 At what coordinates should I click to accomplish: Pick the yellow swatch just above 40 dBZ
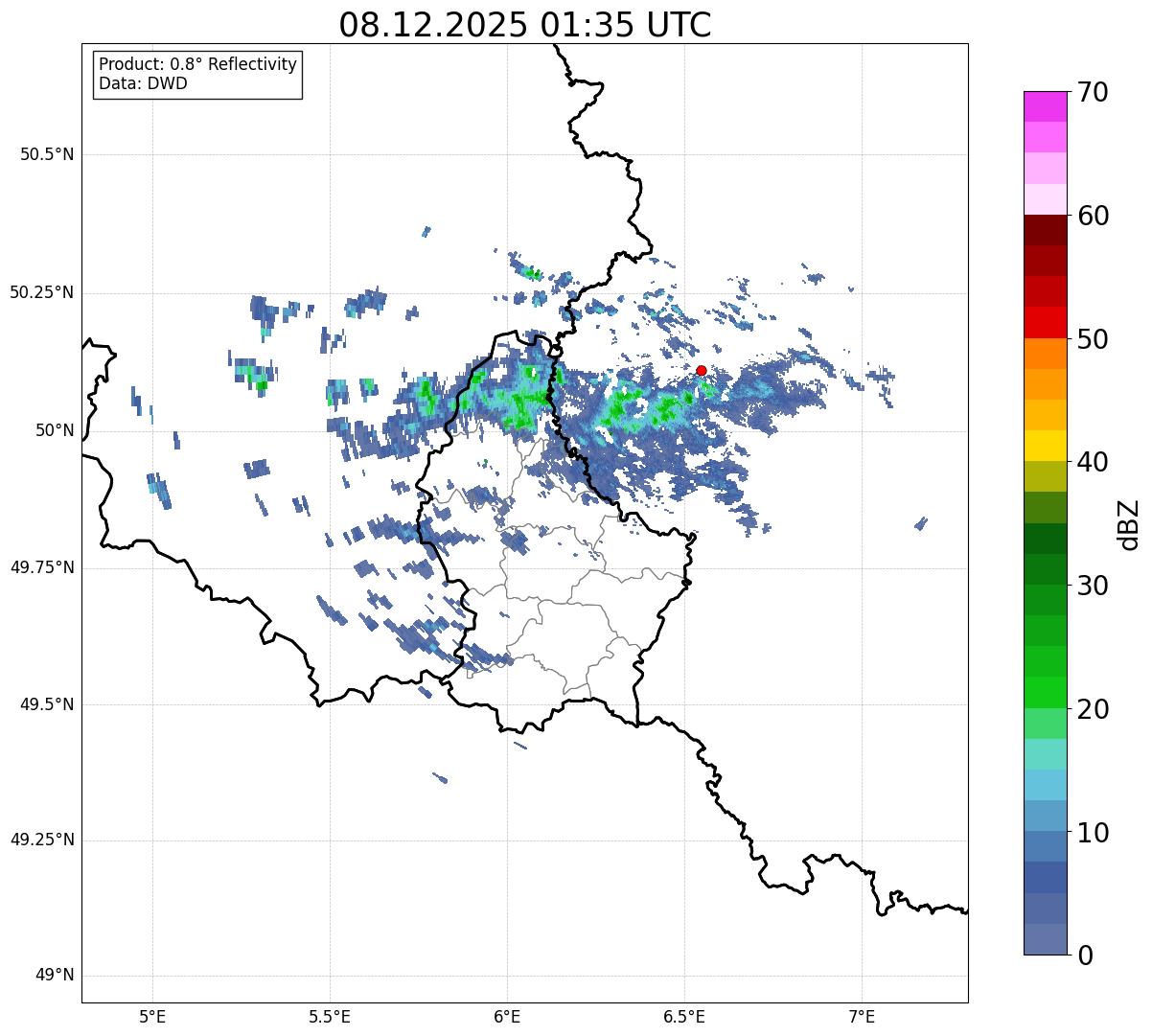click(x=1046, y=446)
